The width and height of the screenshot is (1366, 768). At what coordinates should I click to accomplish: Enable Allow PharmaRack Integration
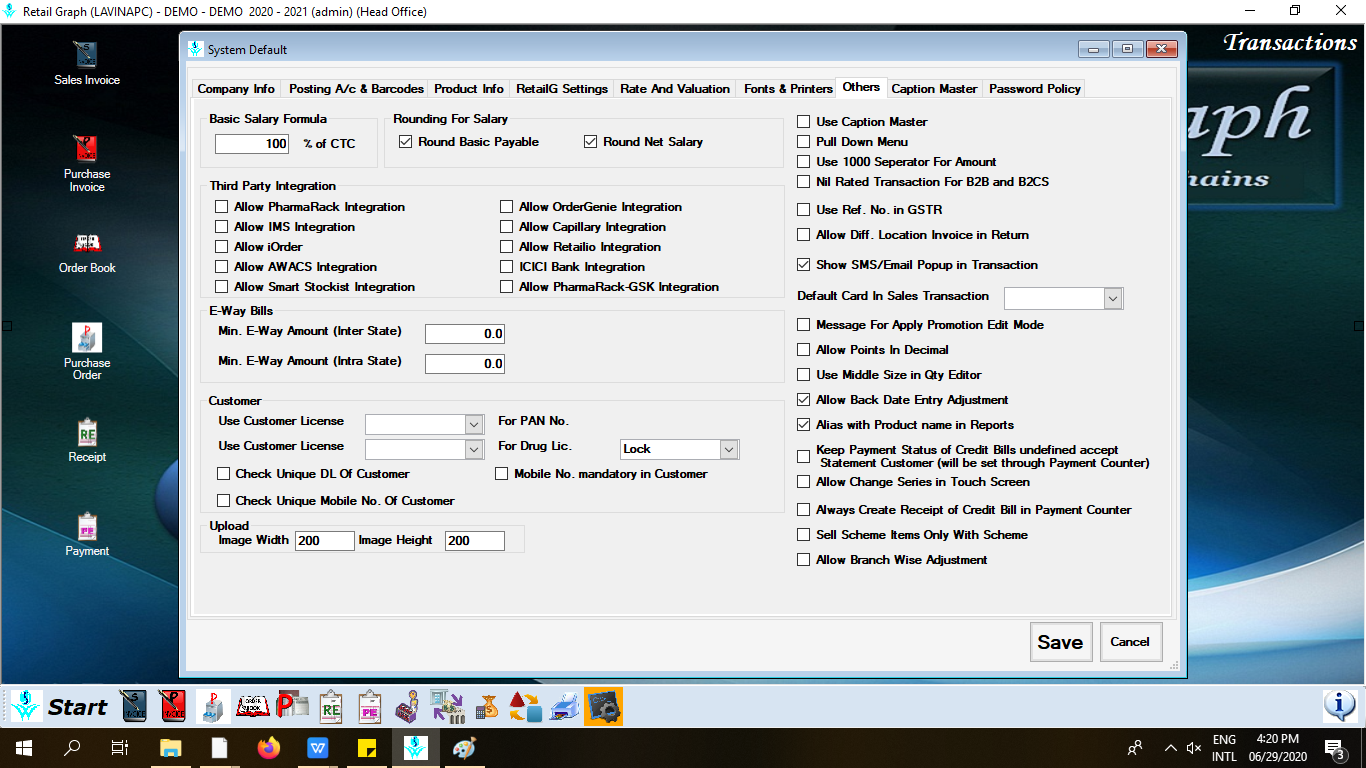click(x=221, y=207)
